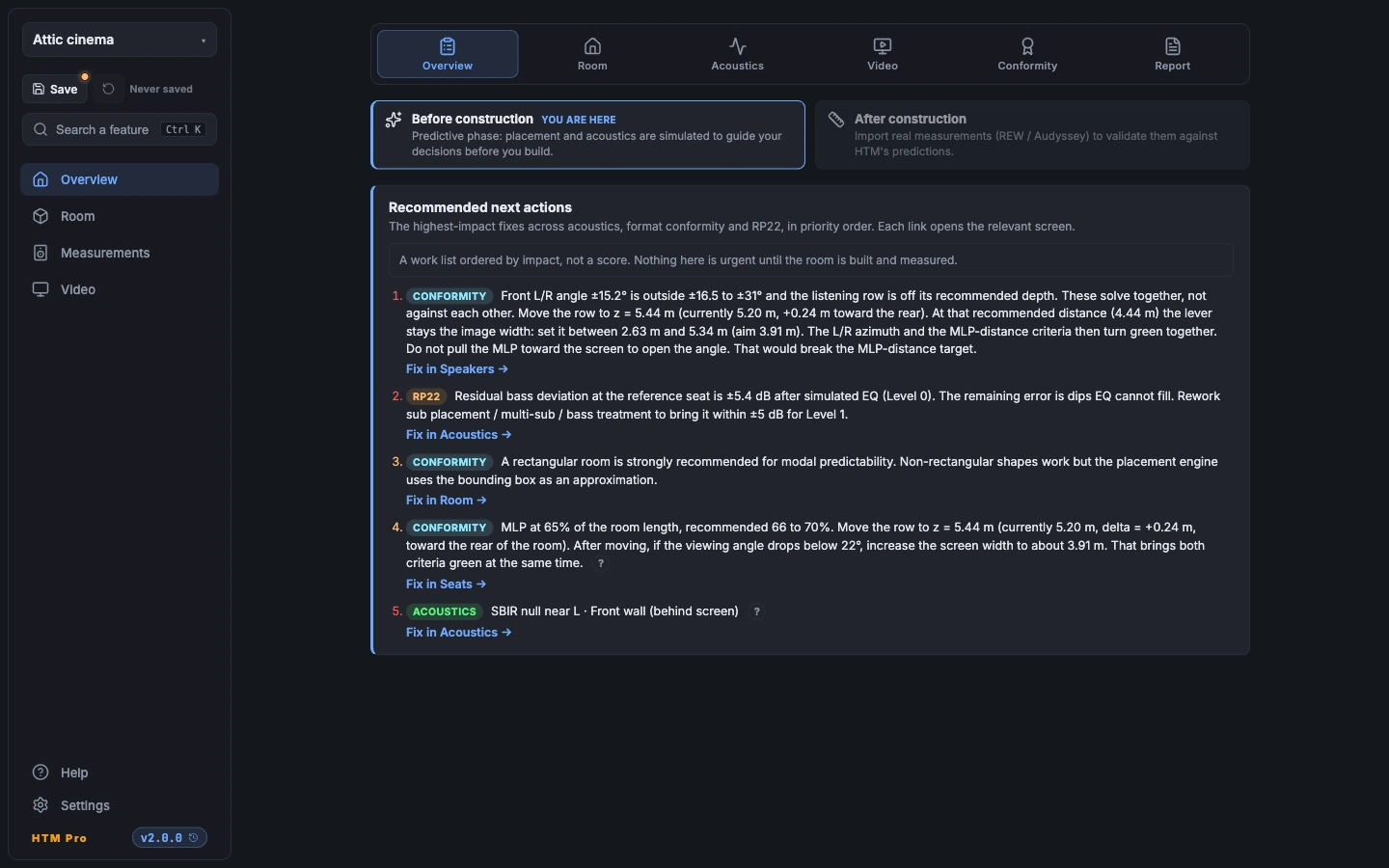Click help icon next to SBIR null item

point(757,611)
